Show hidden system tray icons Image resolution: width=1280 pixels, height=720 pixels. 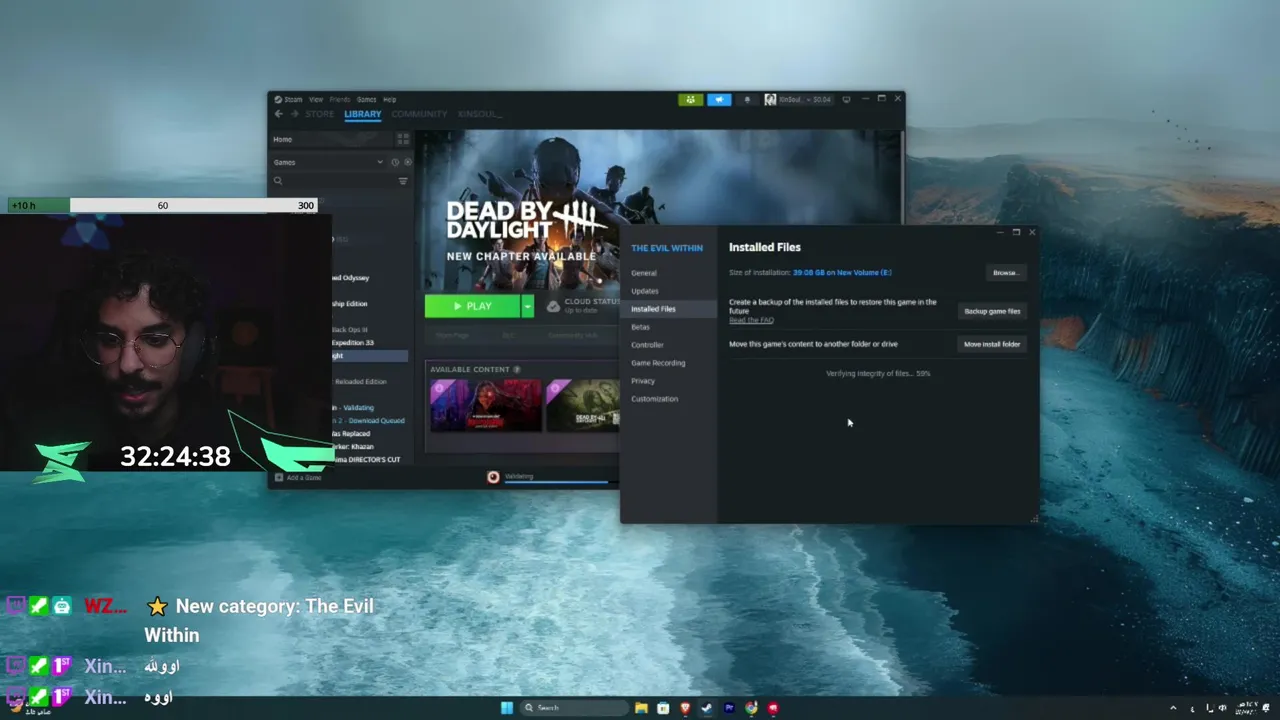(x=1174, y=708)
